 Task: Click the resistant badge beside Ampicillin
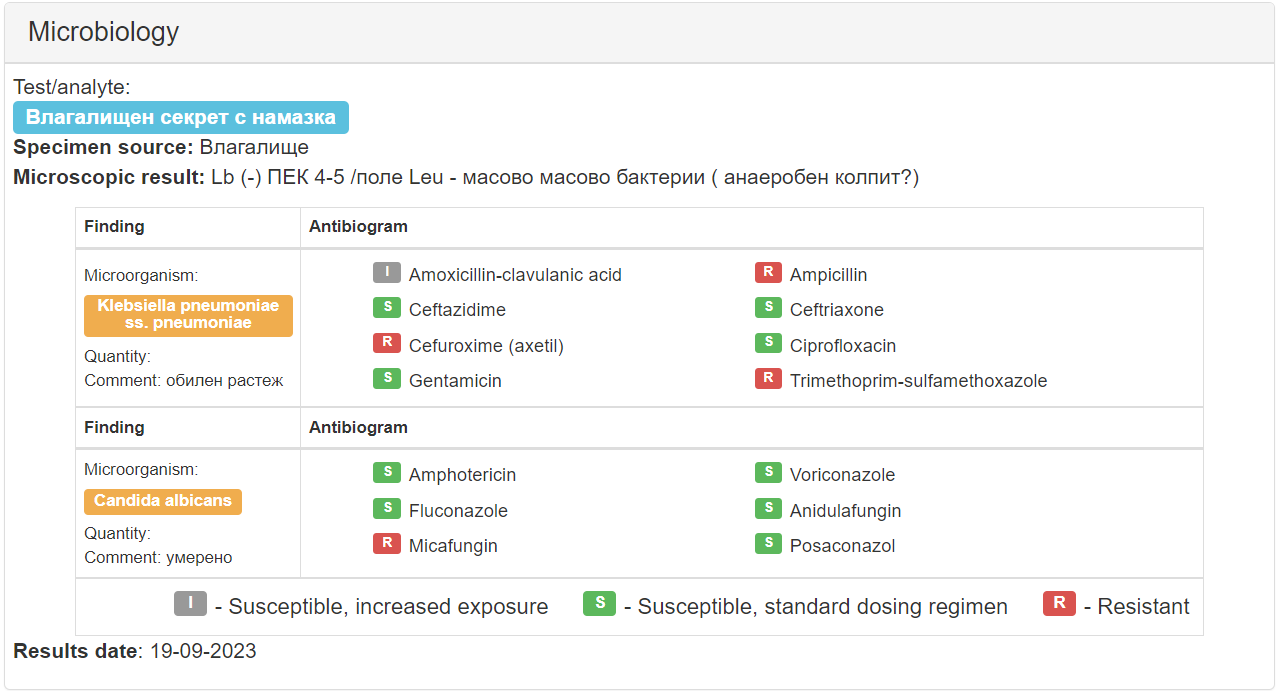coord(768,273)
